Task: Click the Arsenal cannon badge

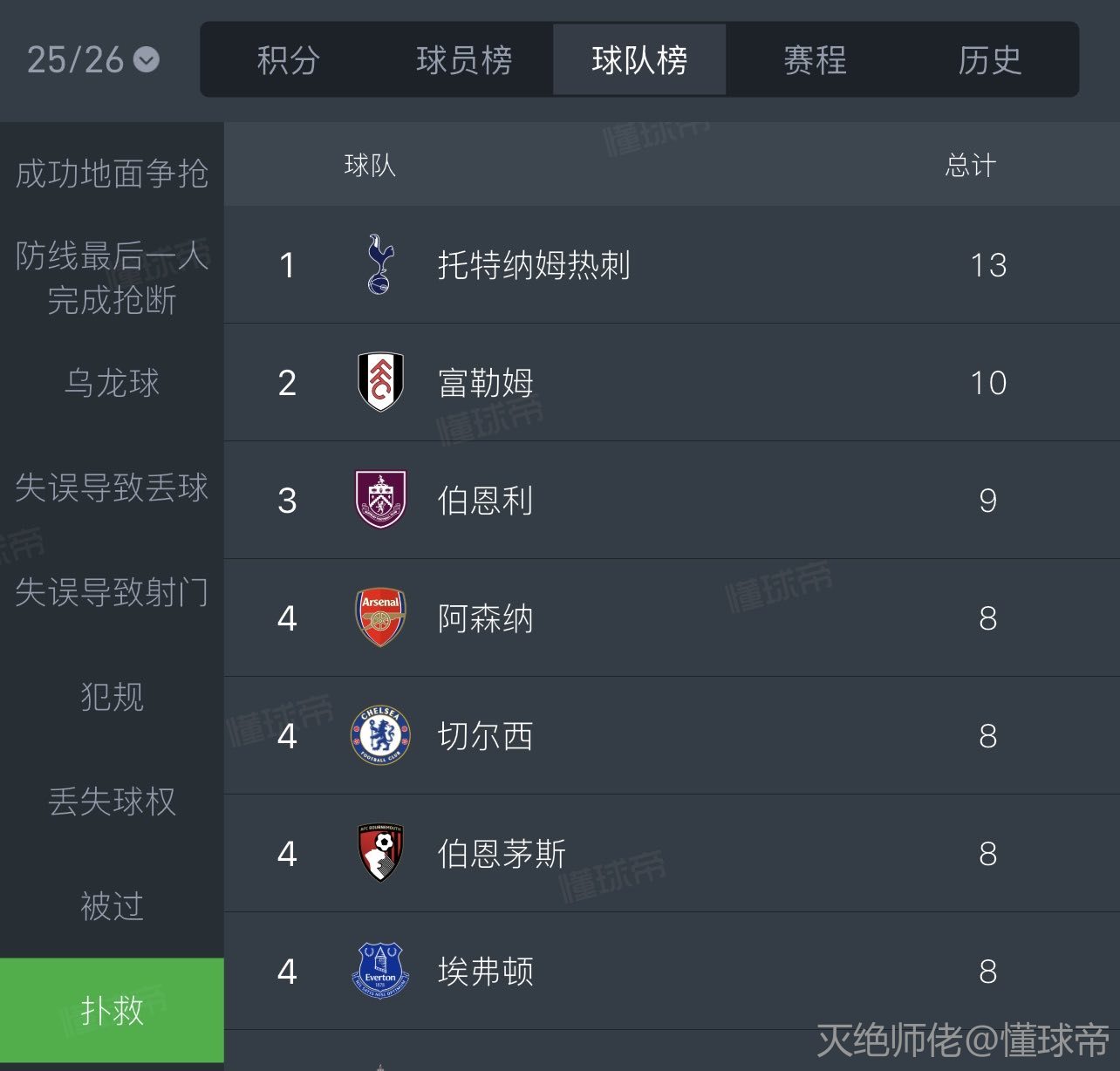Action: point(381,617)
